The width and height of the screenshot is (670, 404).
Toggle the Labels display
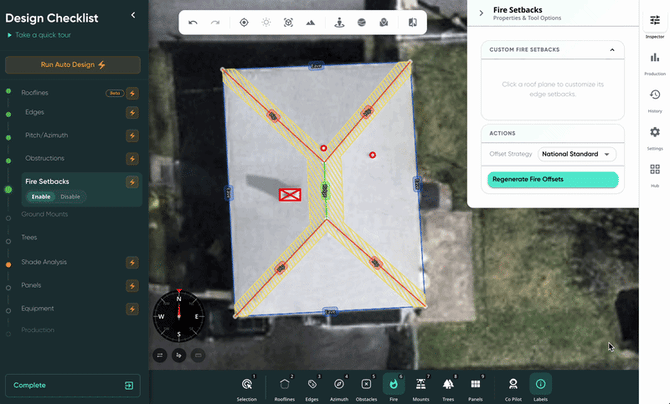coord(541,387)
